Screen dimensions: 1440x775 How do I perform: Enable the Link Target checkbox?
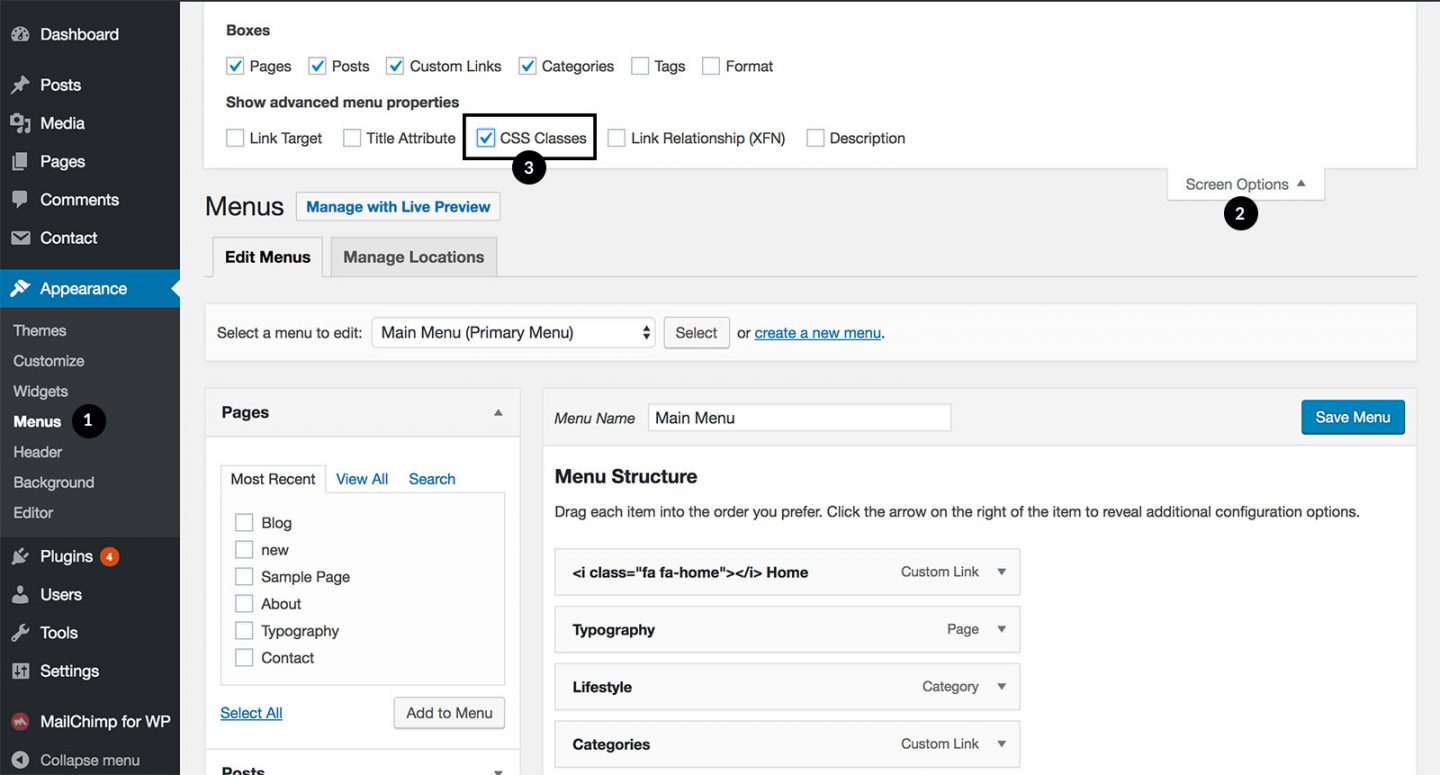[235, 138]
